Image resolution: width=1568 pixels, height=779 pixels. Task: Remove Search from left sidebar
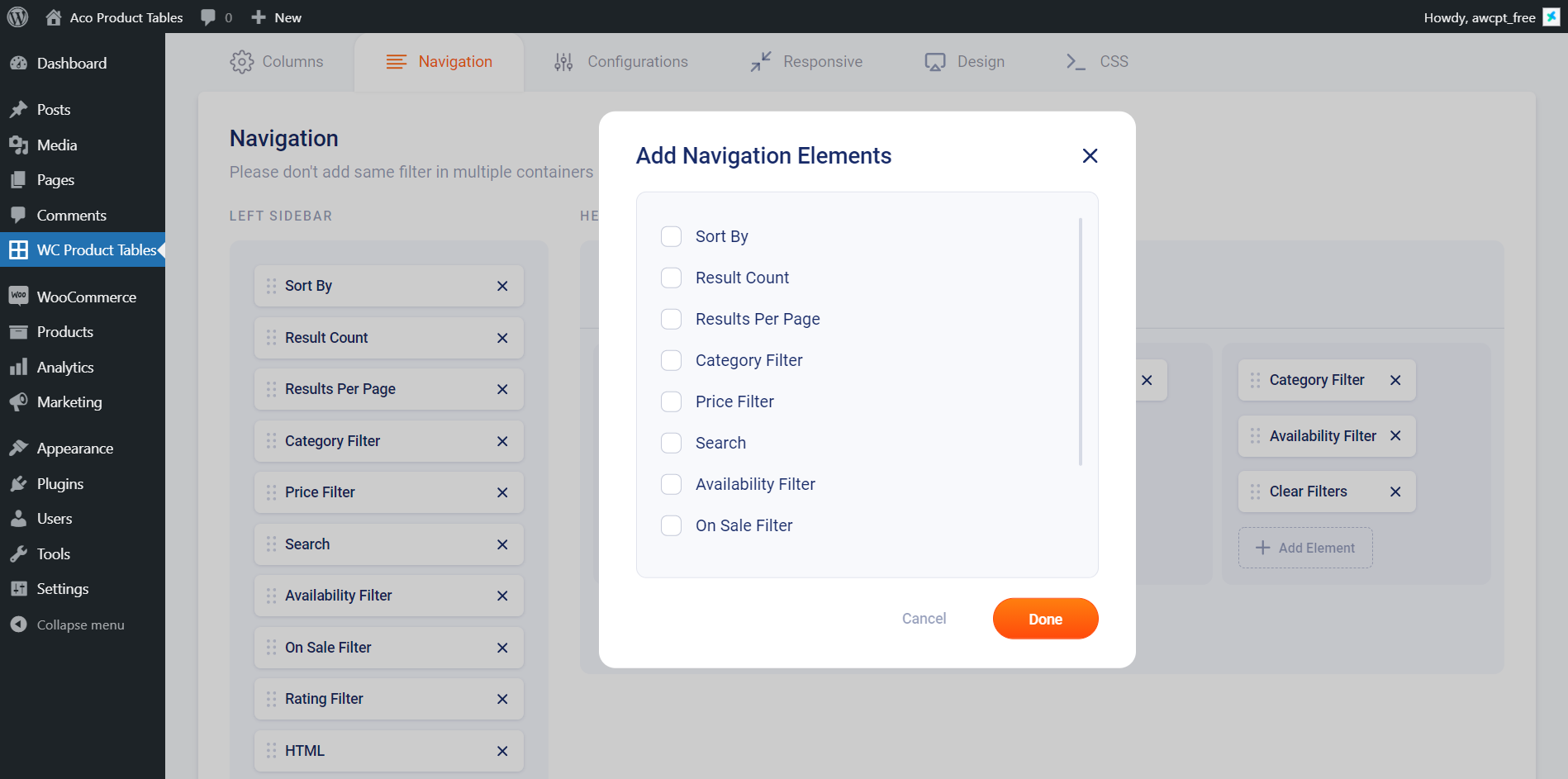click(x=502, y=544)
